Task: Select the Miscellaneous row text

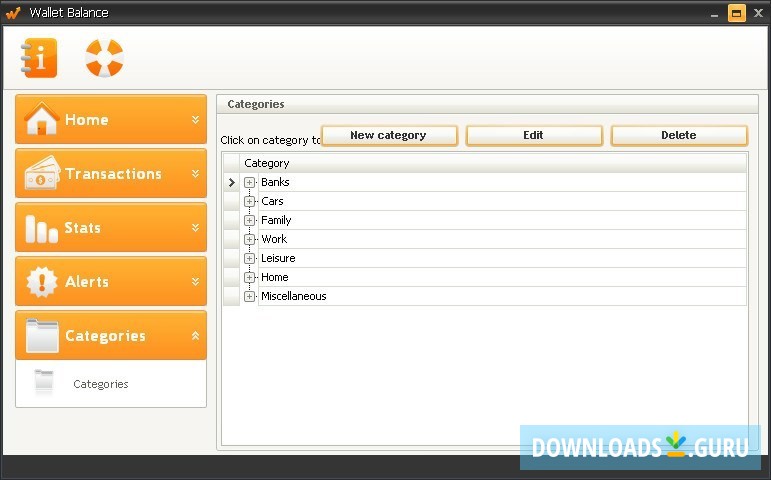Action: tap(294, 296)
